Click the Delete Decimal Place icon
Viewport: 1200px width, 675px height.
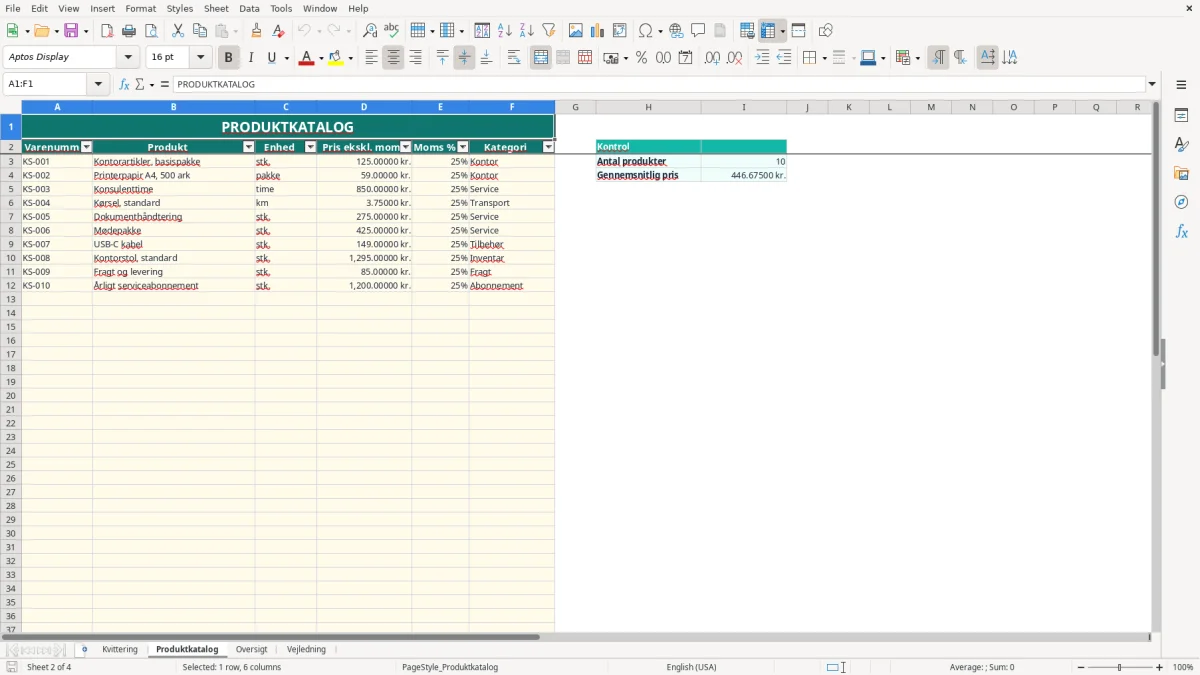tap(734, 58)
